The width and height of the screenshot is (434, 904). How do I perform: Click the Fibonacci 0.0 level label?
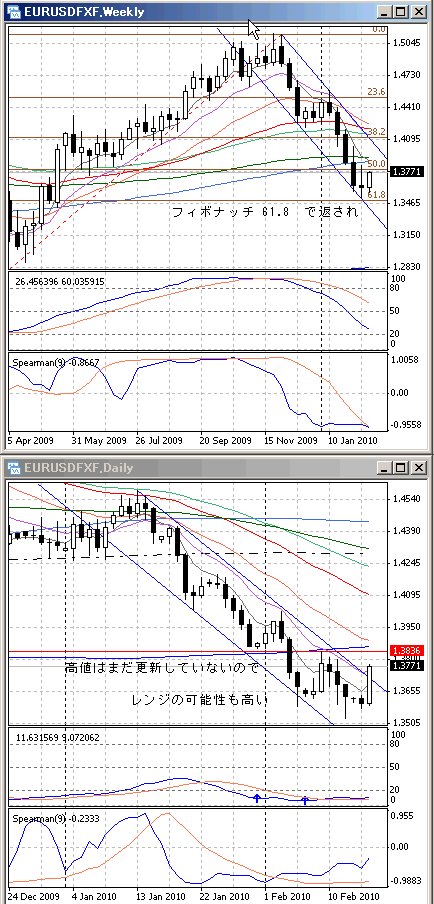click(379, 29)
